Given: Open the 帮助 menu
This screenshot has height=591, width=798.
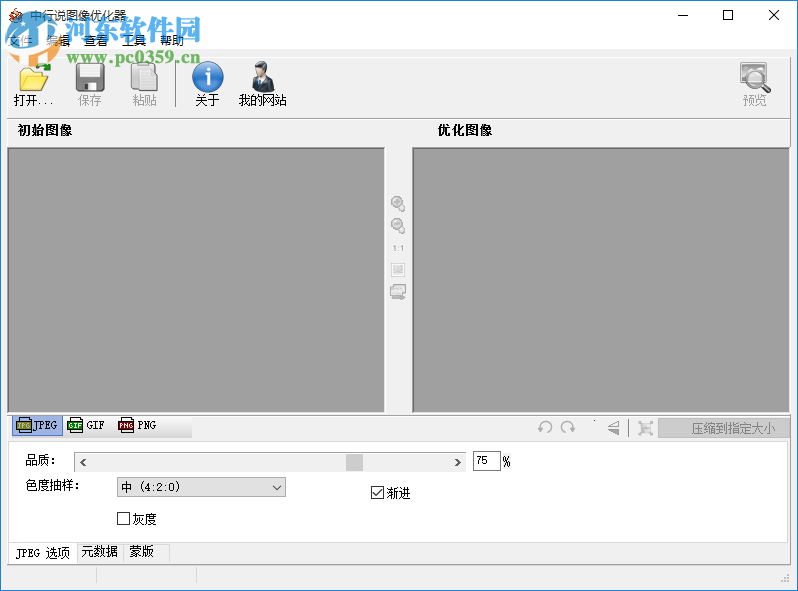Looking at the screenshot, I should [172, 40].
